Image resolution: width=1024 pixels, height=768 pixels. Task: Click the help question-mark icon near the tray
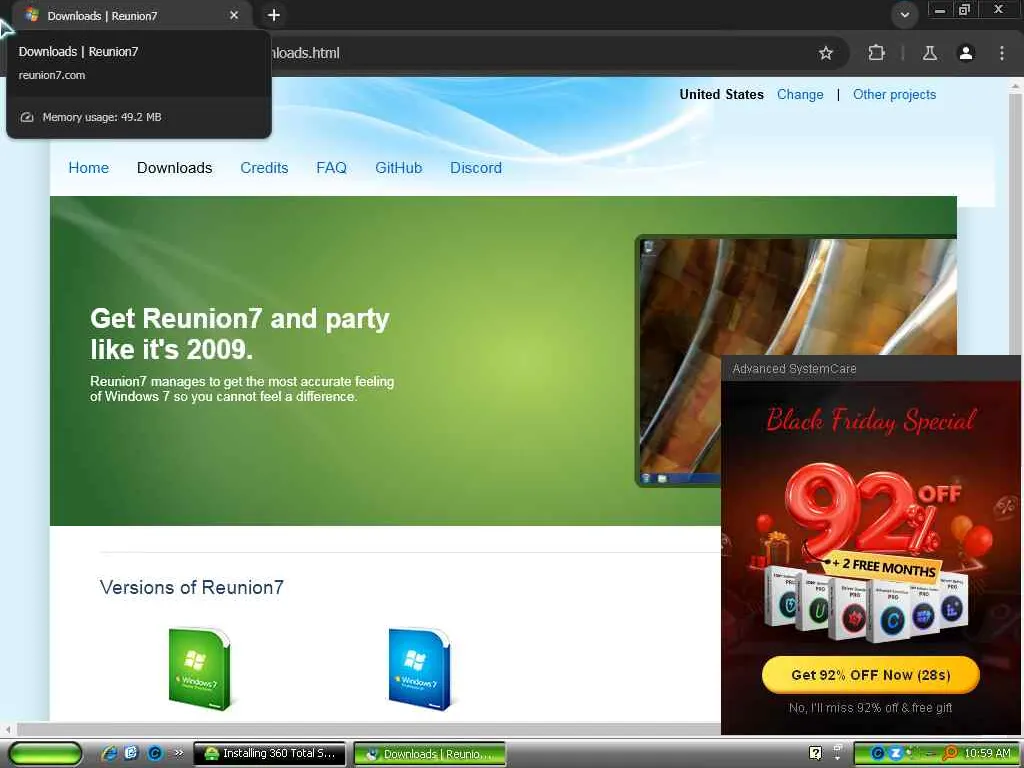pos(815,754)
